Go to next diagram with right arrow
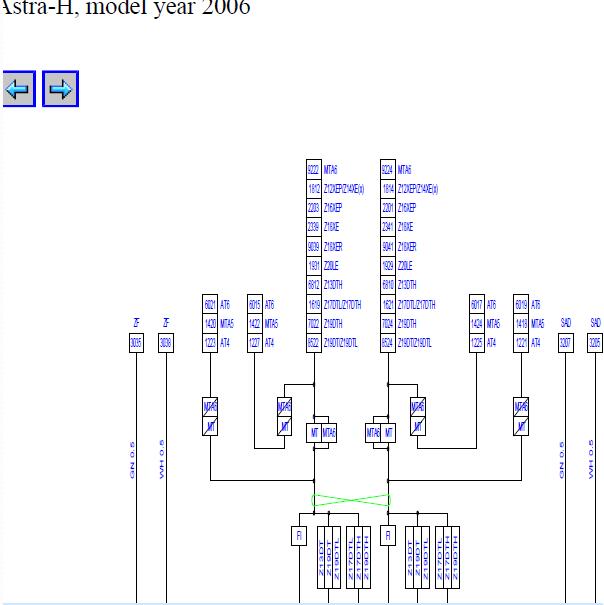604x605 pixels. tap(60, 89)
